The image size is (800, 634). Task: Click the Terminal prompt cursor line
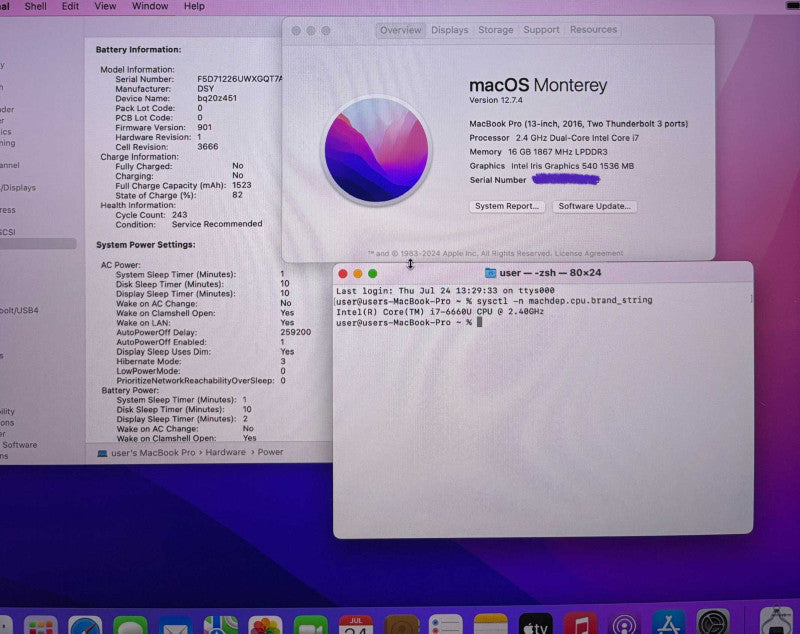click(x=409, y=322)
